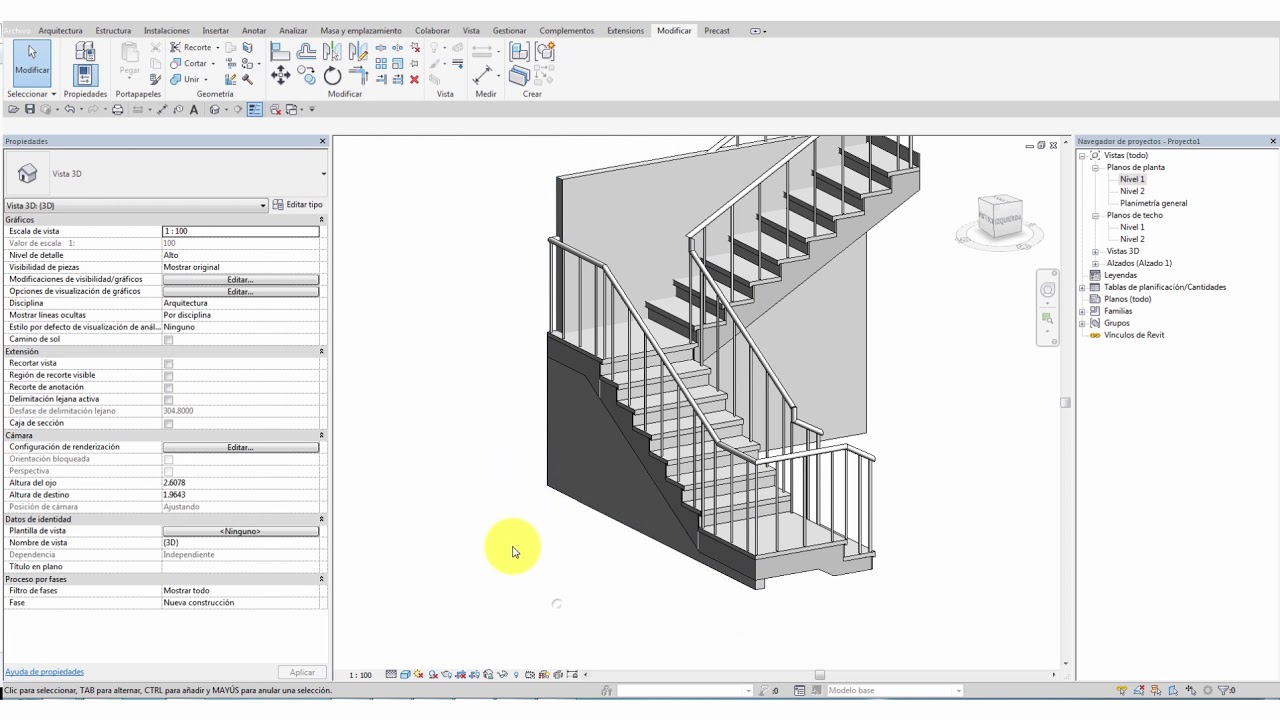Toggle Región de recorte visible checkbox
1280x720 pixels.
168,376
